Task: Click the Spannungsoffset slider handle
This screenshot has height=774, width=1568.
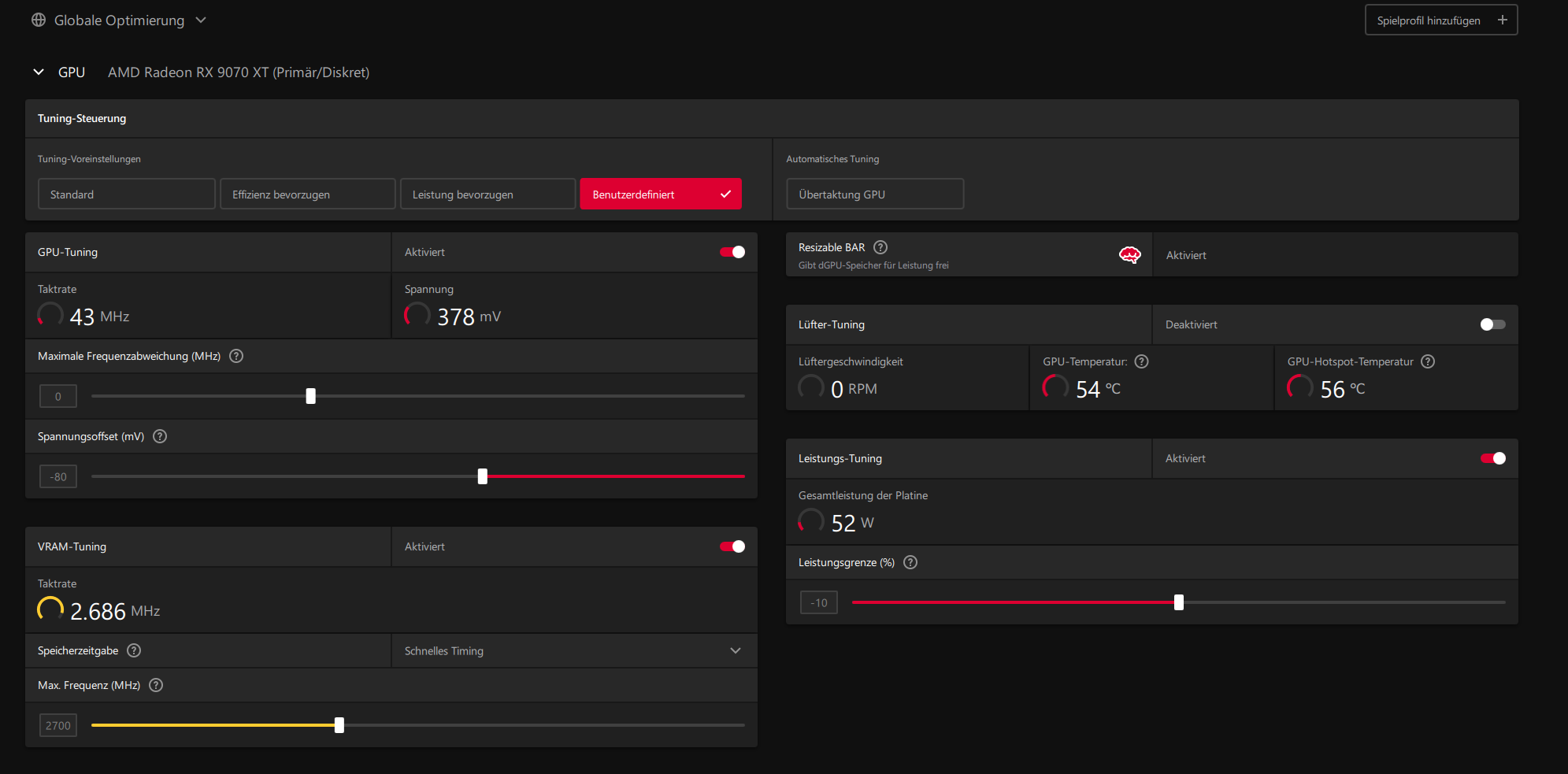Action: click(x=483, y=476)
